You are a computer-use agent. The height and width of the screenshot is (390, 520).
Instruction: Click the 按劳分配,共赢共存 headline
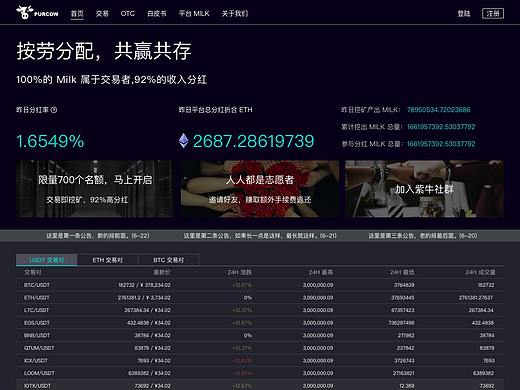click(x=104, y=51)
